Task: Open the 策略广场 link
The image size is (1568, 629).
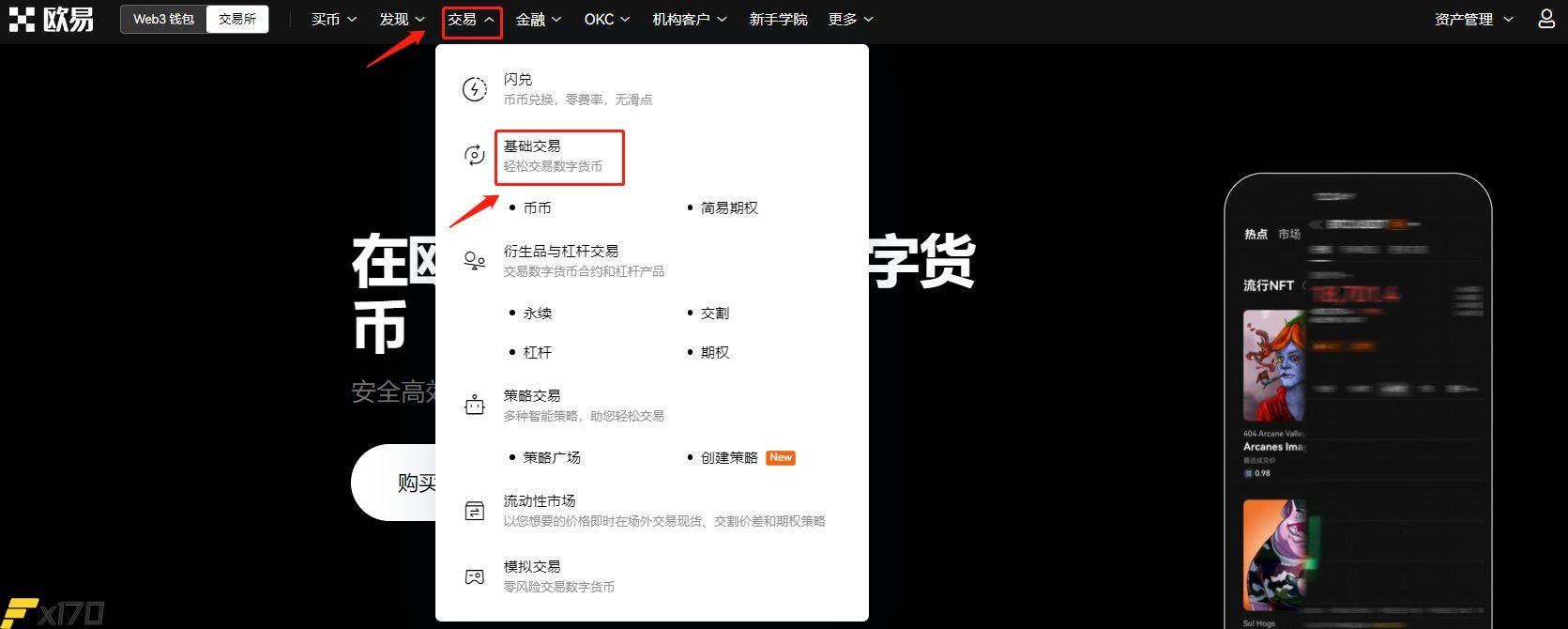Action: pos(552,457)
